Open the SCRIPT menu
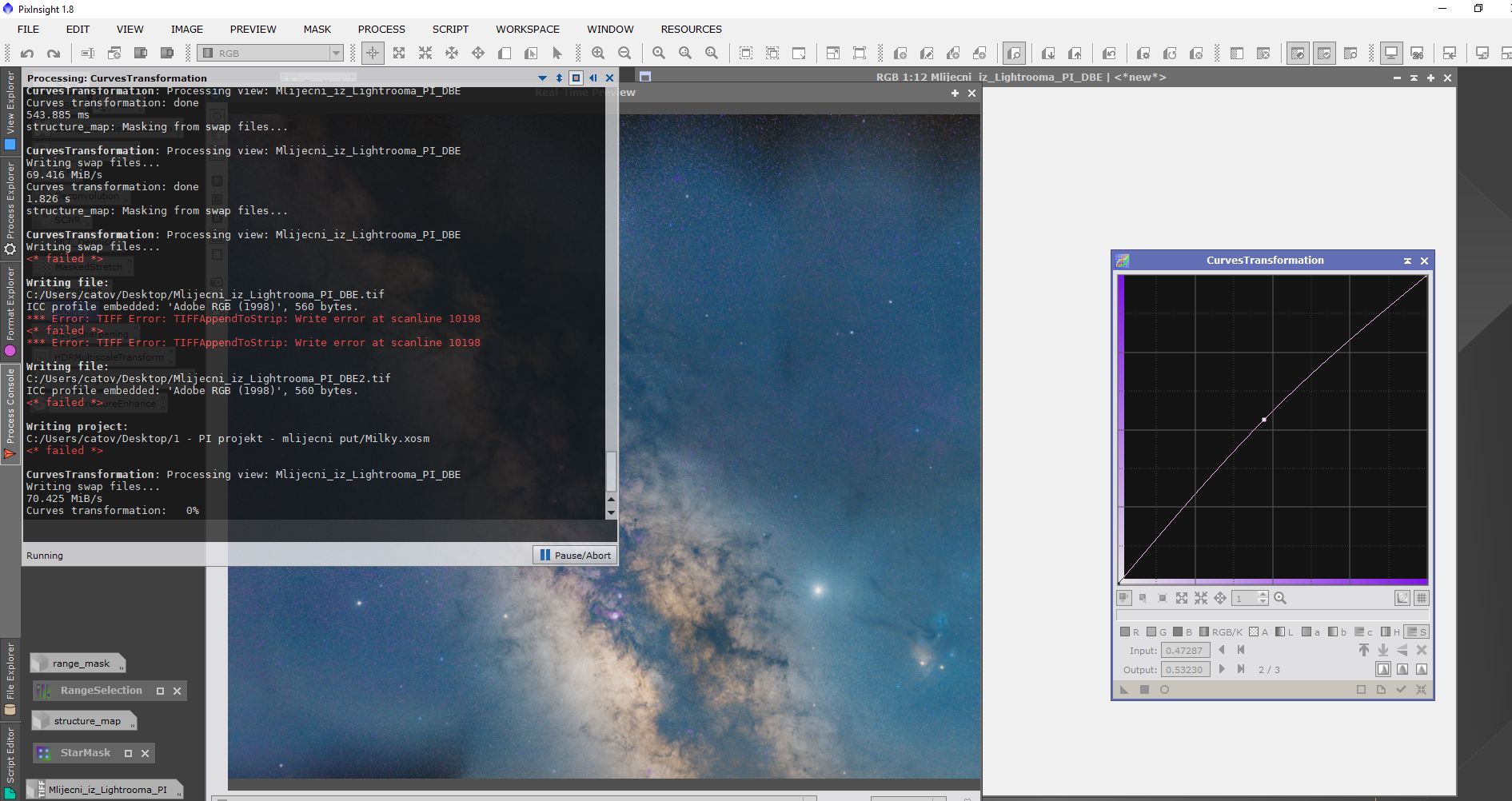 point(450,30)
